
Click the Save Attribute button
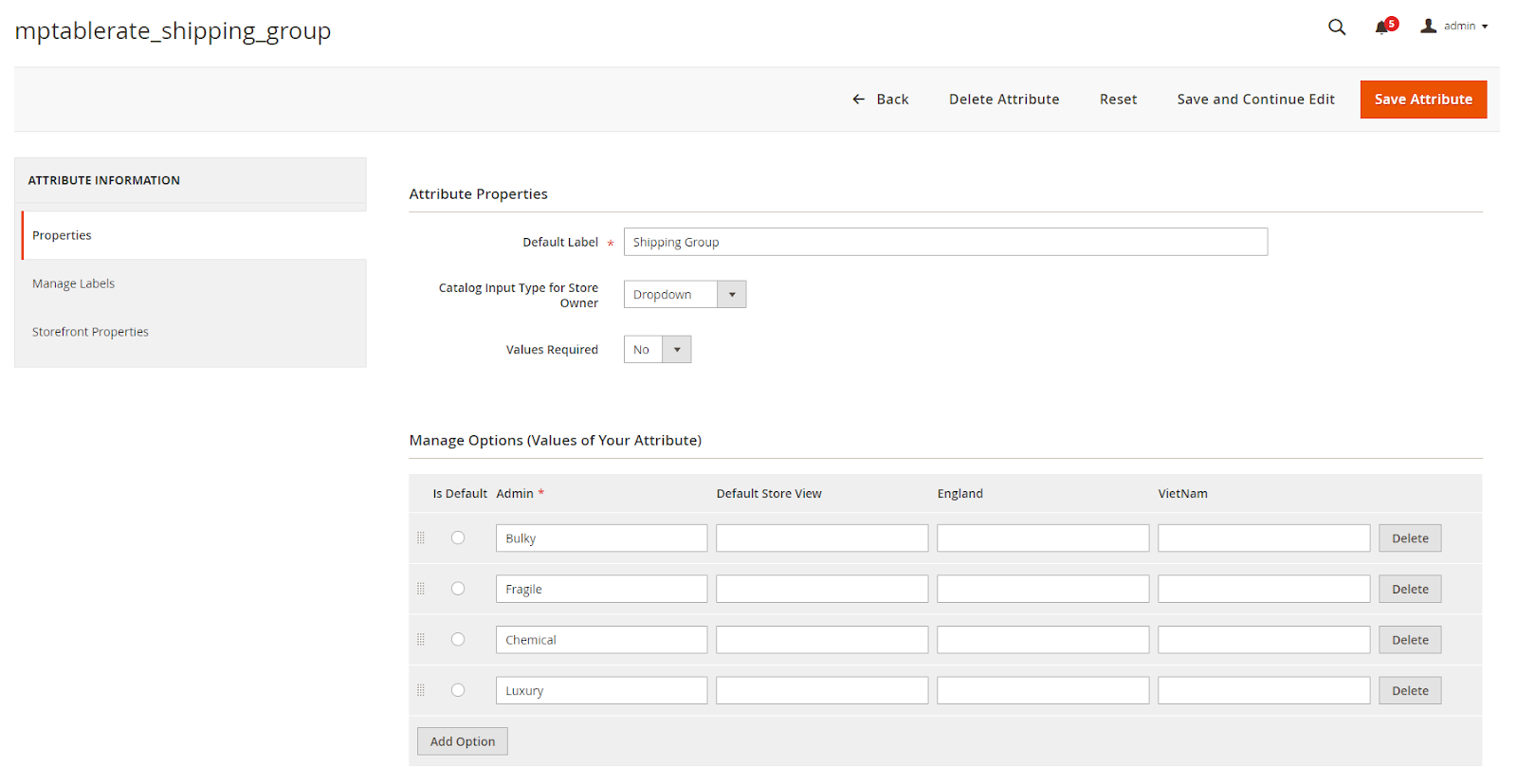1422,100
